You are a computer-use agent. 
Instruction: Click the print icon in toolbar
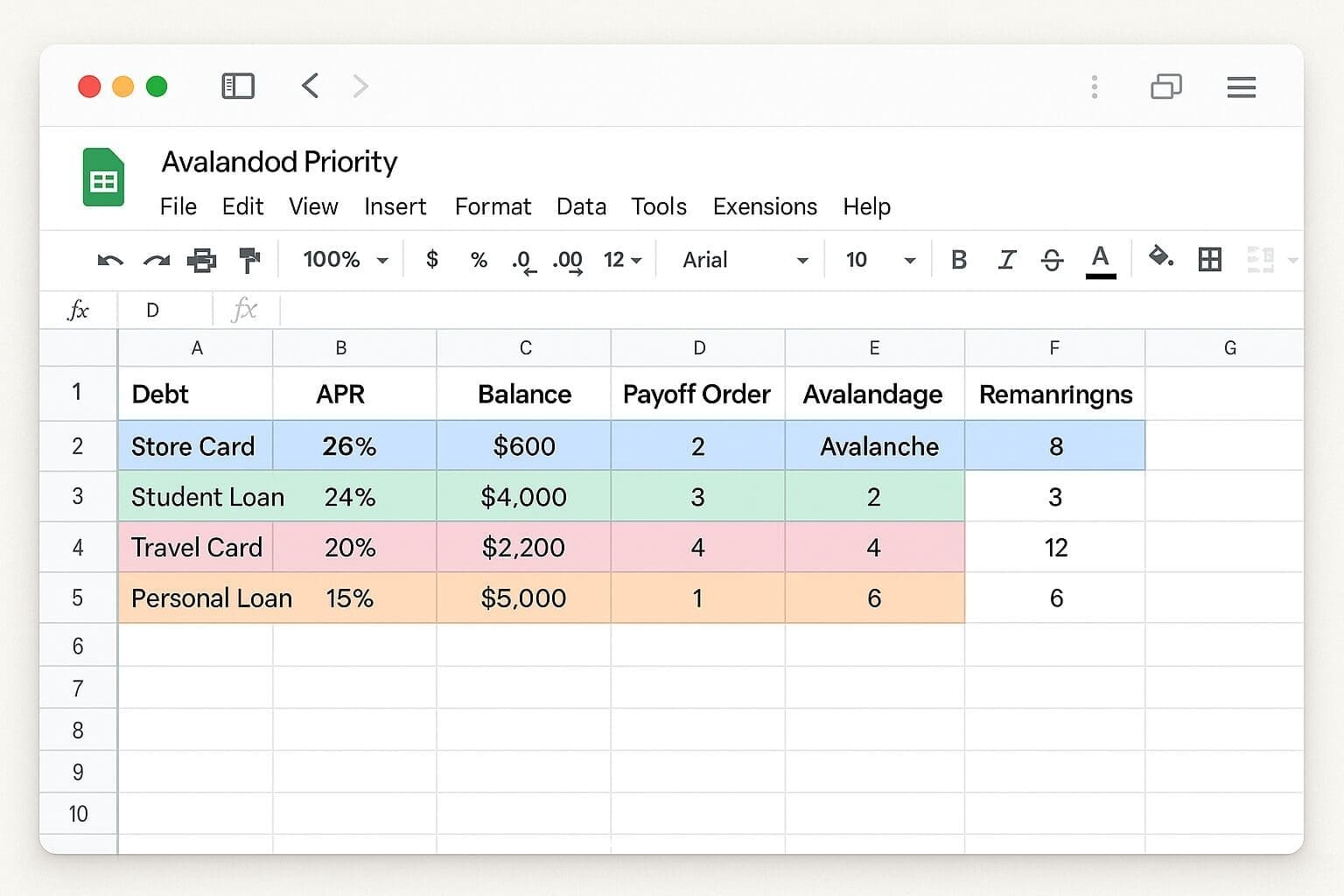pyautogui.click(x=202, y=260)
